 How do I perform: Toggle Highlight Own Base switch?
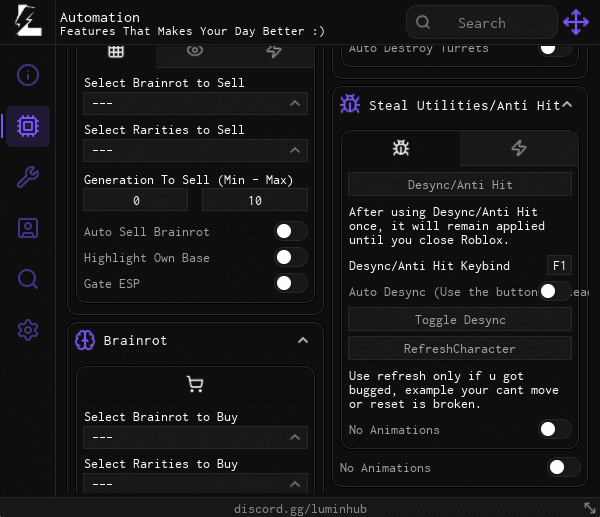[290, 258]
